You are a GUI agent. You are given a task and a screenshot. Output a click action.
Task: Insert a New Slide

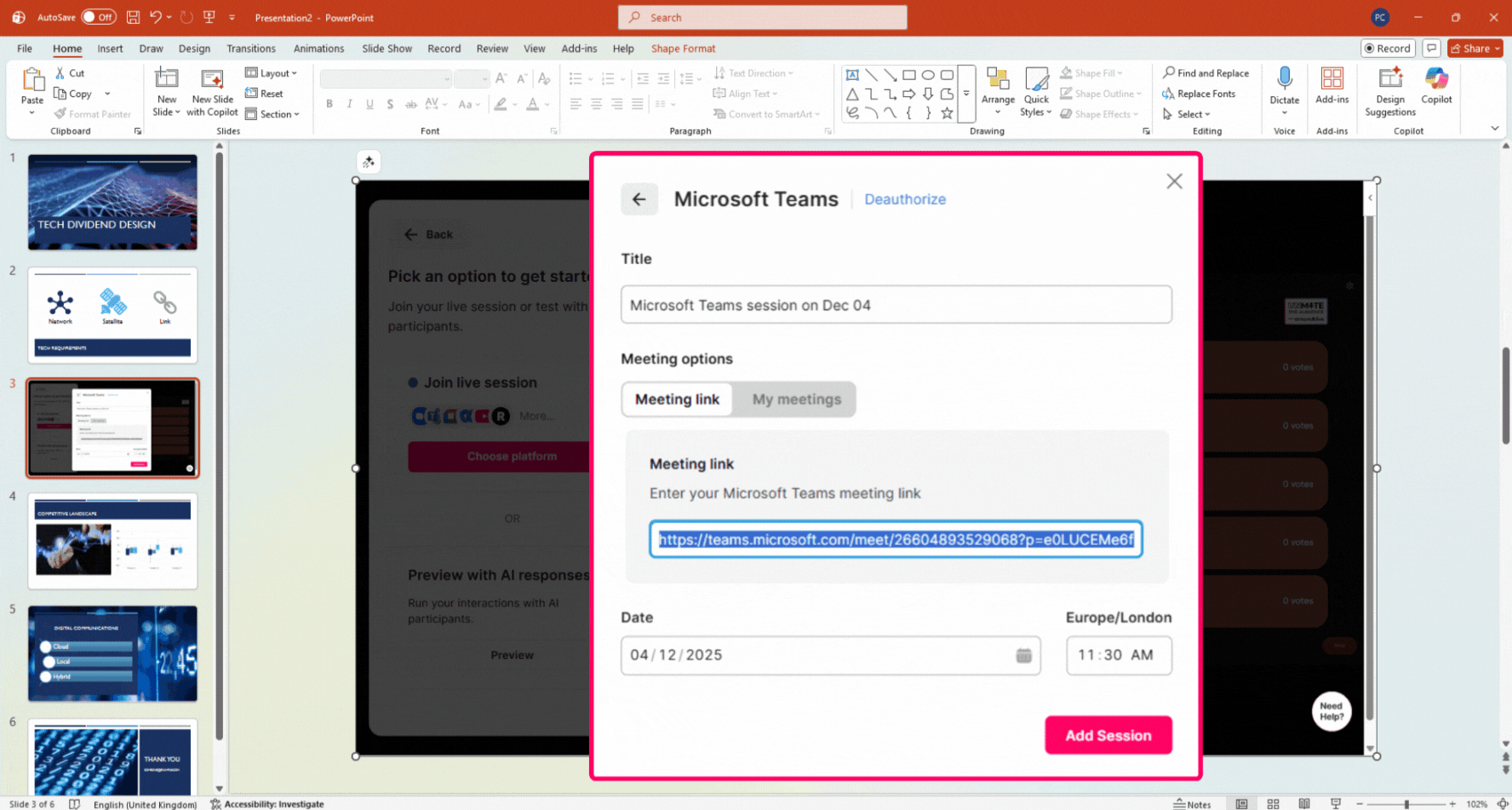point(166,92)
